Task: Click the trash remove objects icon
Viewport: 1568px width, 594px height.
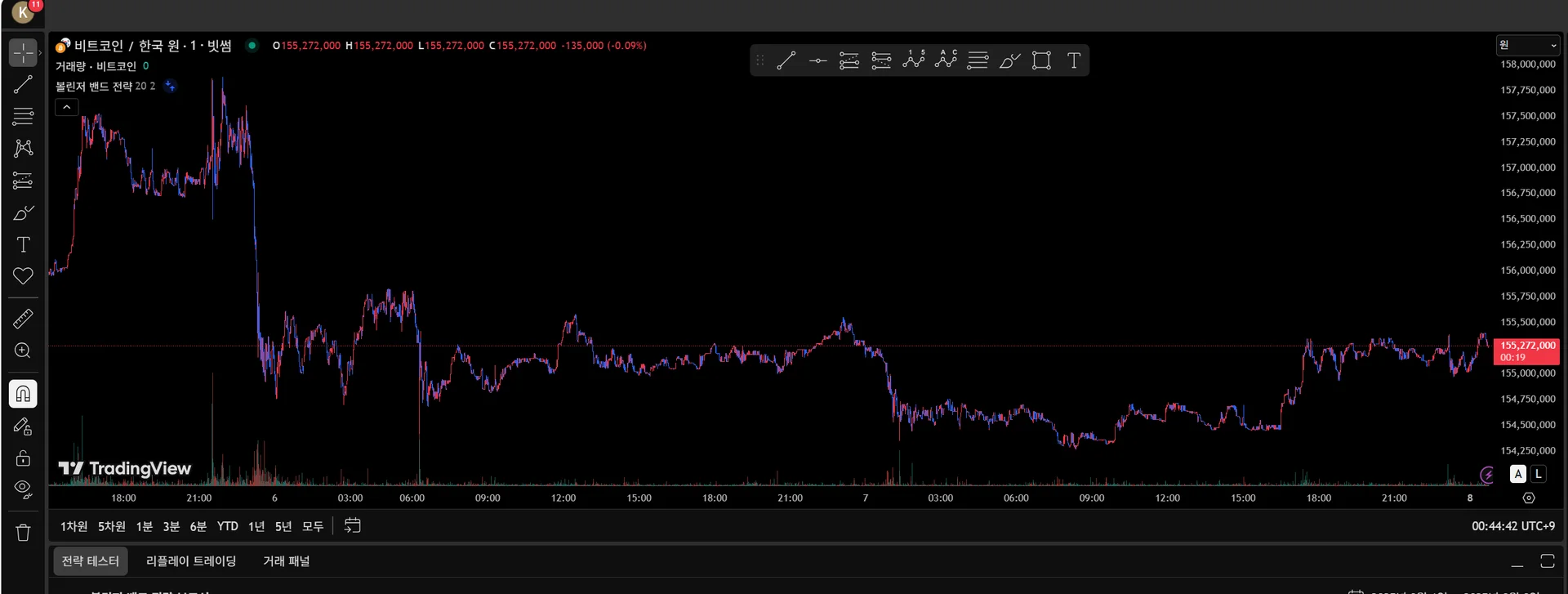Action: pos(23,533)
